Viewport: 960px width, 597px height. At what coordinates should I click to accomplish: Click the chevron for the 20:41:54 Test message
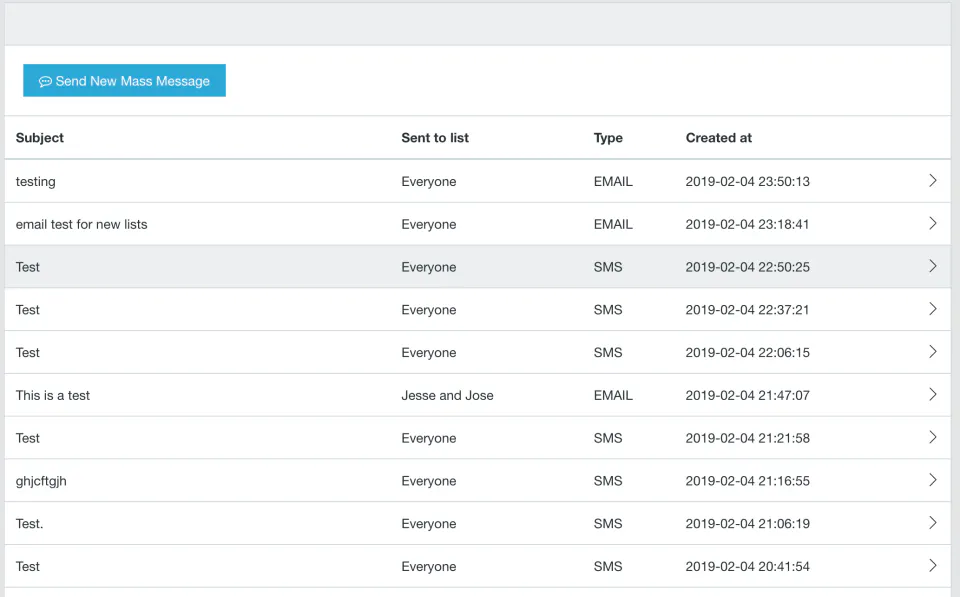932,566
